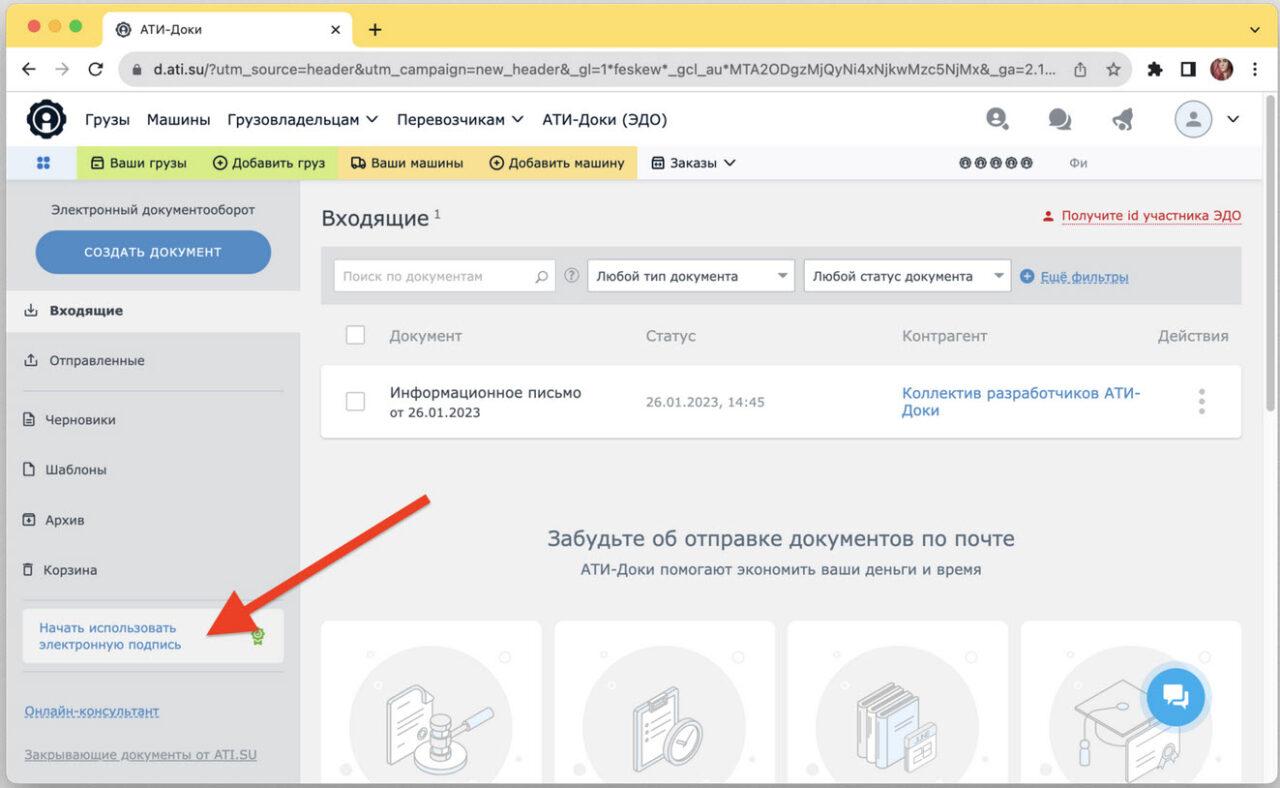Reload the page

click(x=96, y=70)
